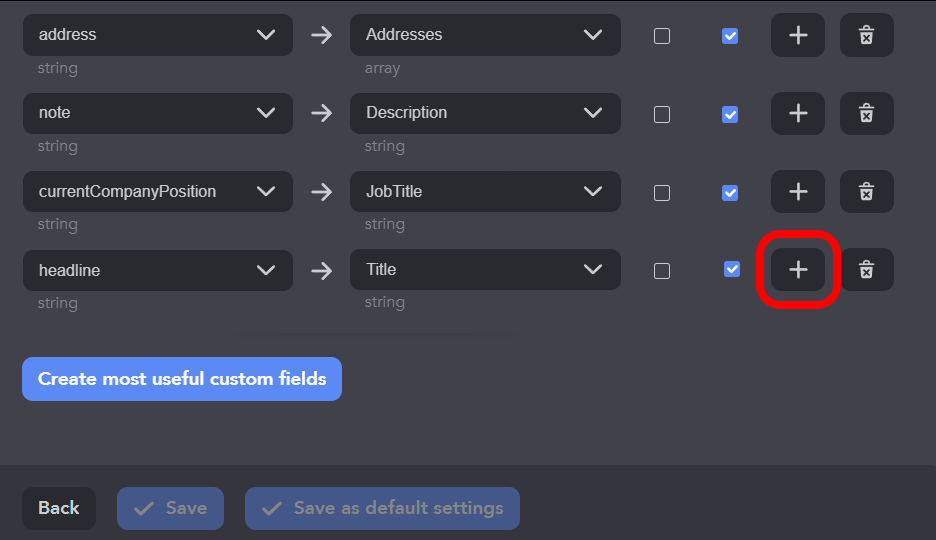Image resolution: width=936 pixels, height=540 pixels.
Task: Uncheck the blue checkbox in the currentCompanyPosition row
Action: click(730, 192)
